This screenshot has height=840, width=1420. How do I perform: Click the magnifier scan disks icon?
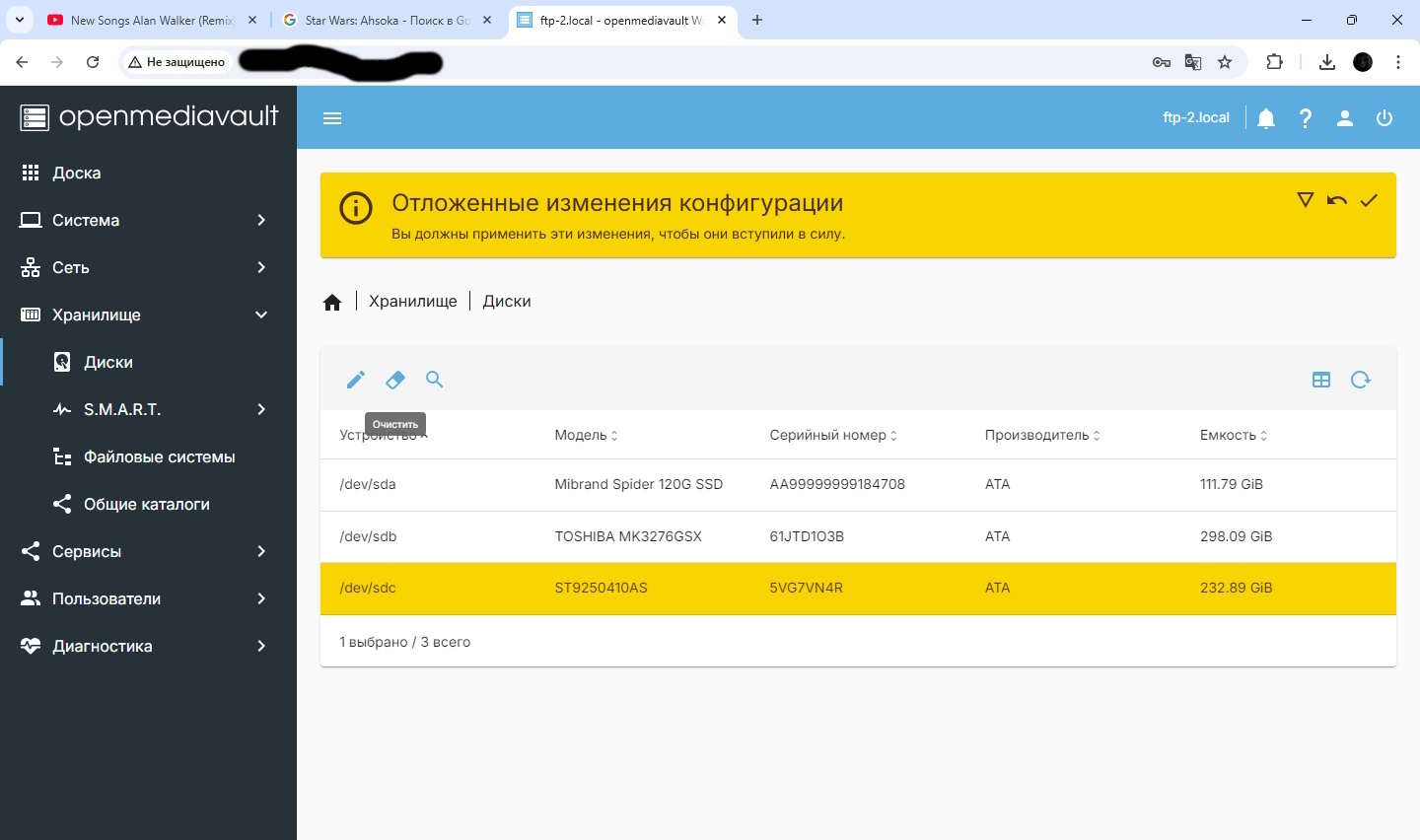pos(435,380)
